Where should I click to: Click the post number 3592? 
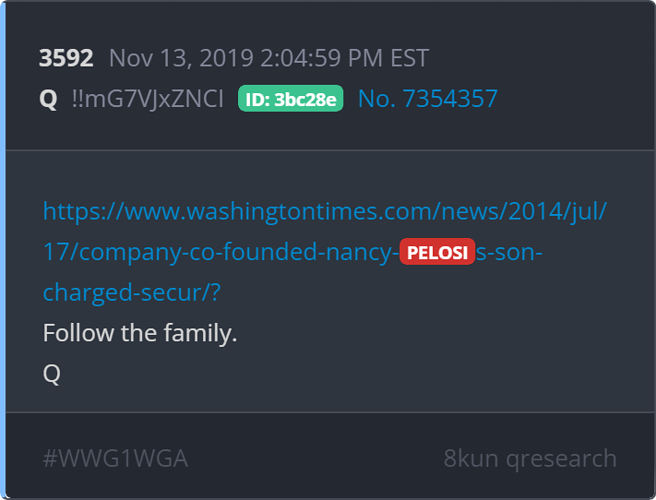[66, 58]
